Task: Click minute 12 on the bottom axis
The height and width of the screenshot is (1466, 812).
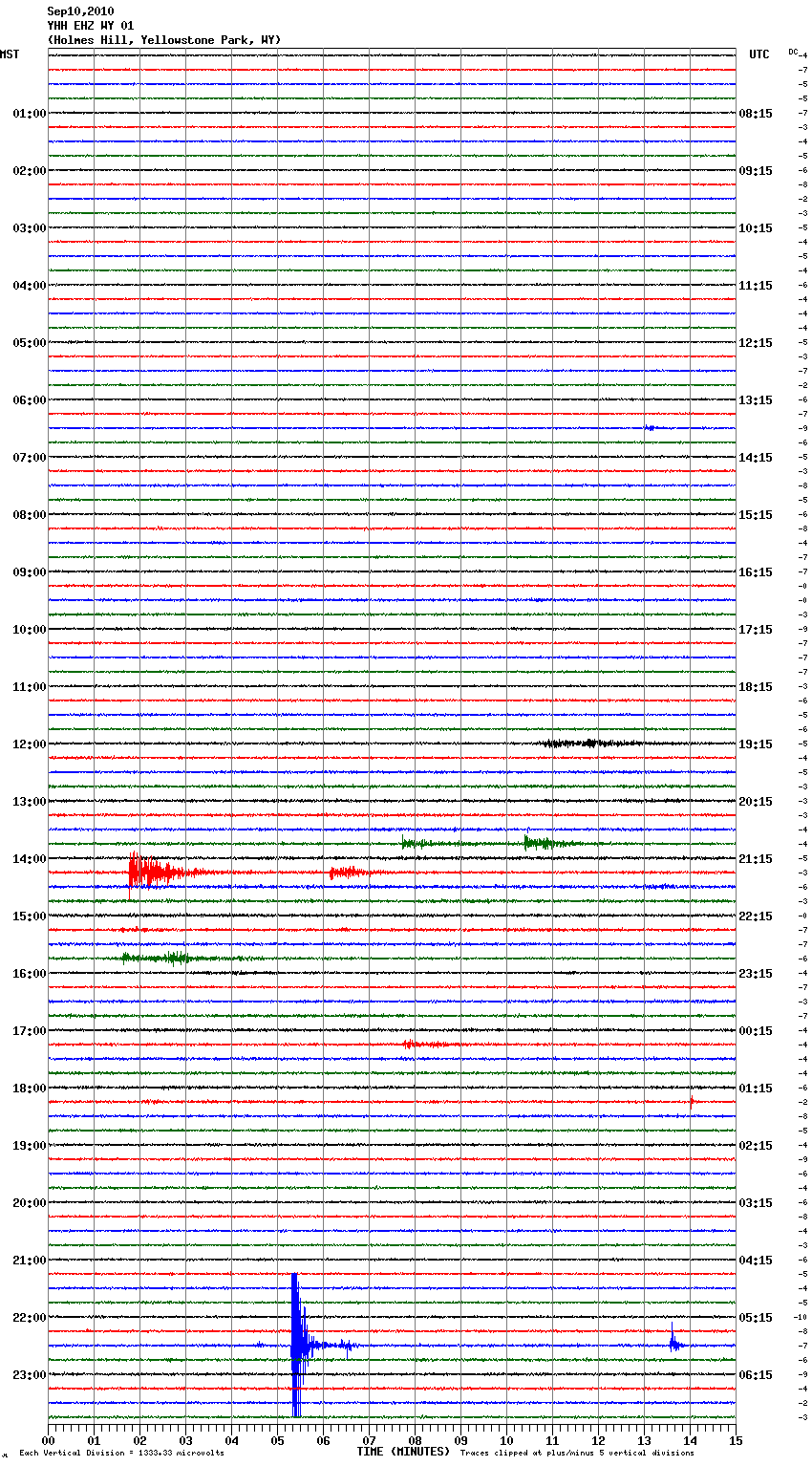Action: 598,1440
